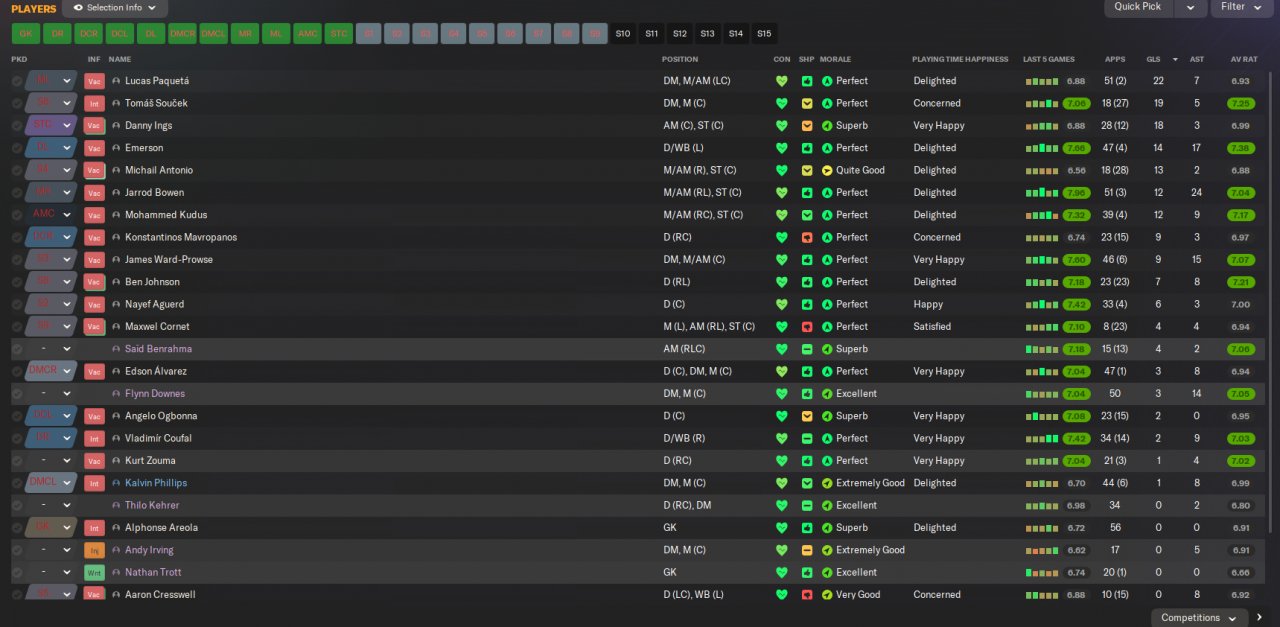Image resolution: width=1280 pixels, height=627 pixels.
Task: Toggle the picked checkmark for Lucas Paquetá
Action: (17, 81)
